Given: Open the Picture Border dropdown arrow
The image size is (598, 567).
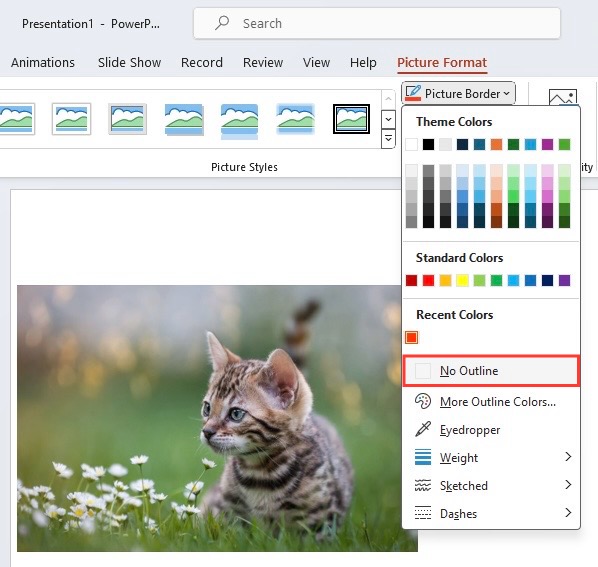Looking at the screenshot, I should pyautogui.click(x=506, y=93).
